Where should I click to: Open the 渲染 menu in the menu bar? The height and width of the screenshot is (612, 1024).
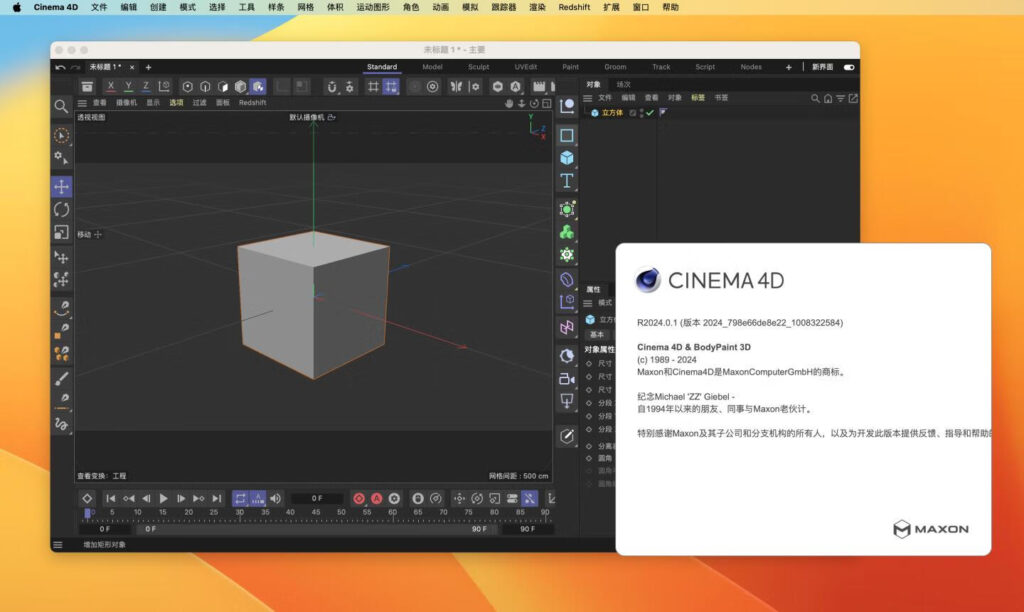click(540, 7)
